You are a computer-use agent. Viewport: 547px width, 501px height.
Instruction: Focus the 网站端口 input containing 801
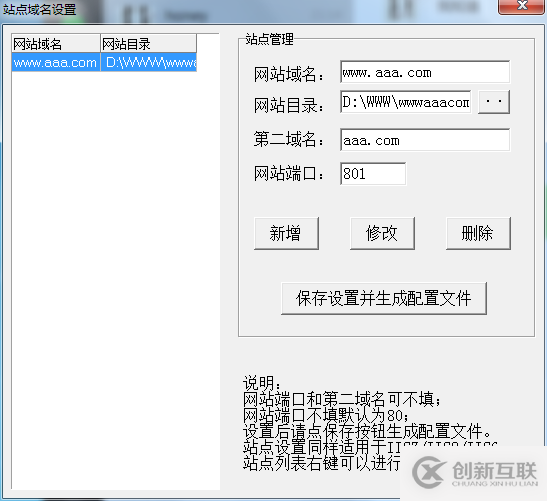pyautogui.click(x=373, y=173)
